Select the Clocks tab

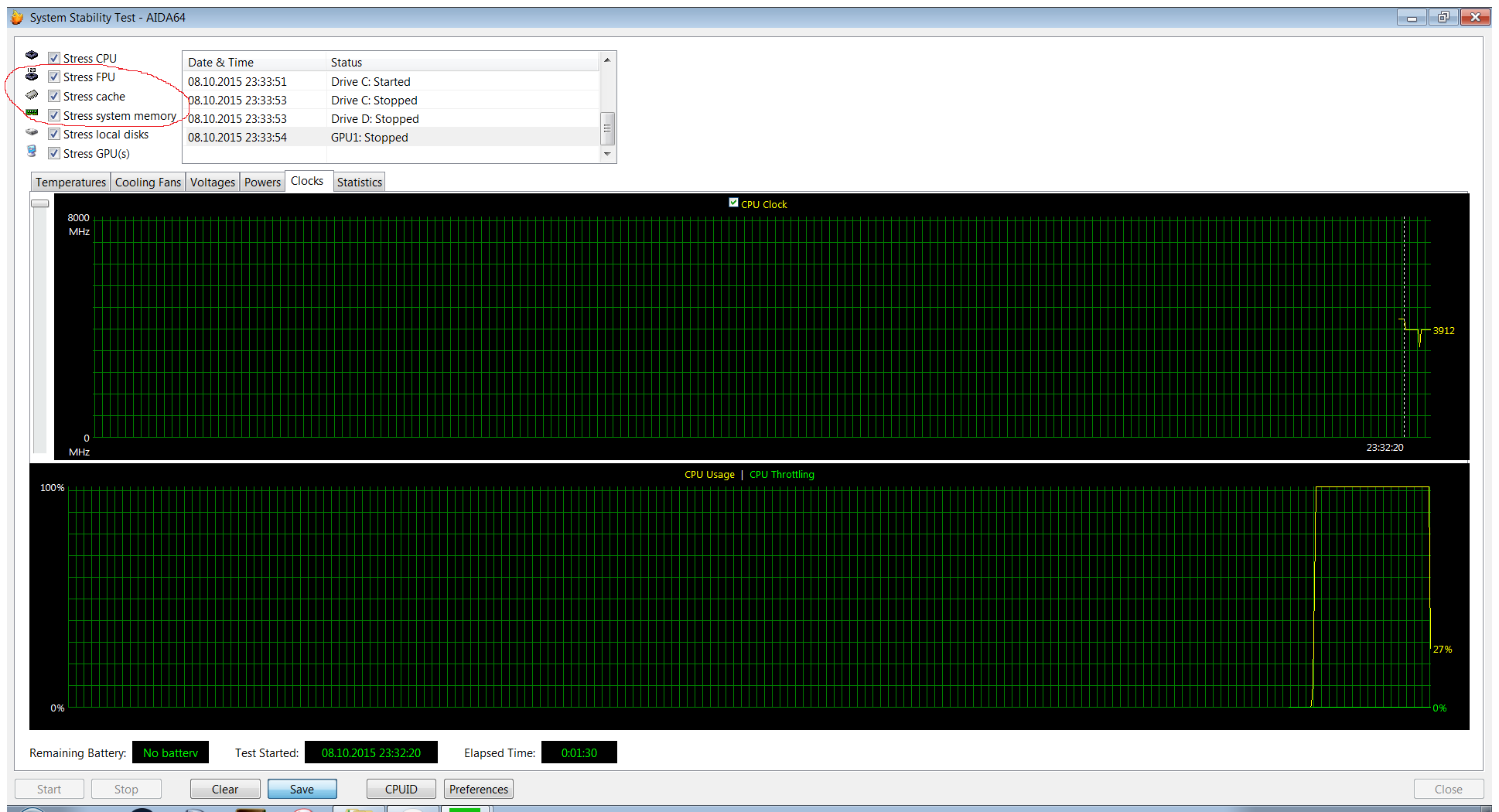pos(307,181)
